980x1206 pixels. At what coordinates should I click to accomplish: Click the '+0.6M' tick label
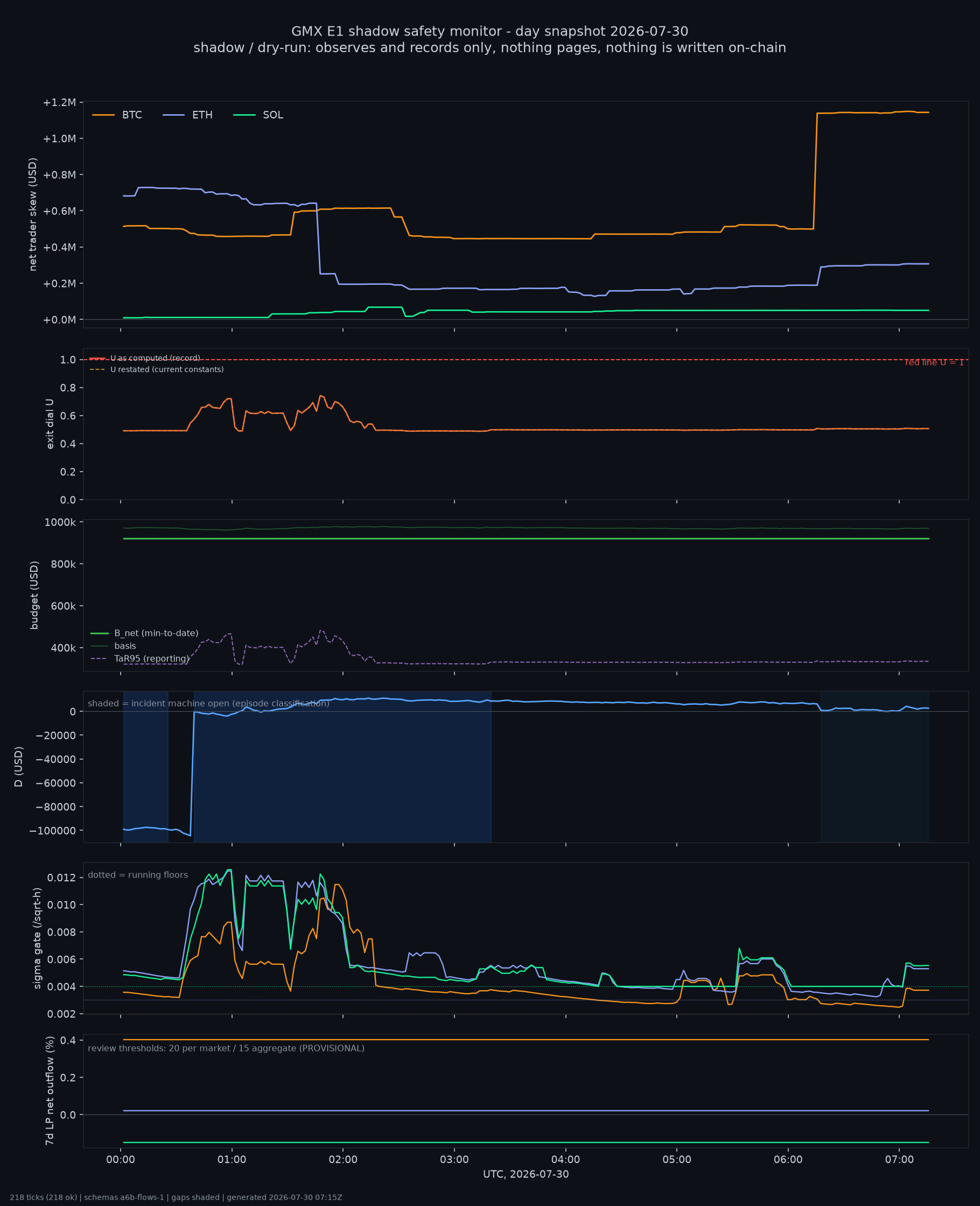(59, 211)
